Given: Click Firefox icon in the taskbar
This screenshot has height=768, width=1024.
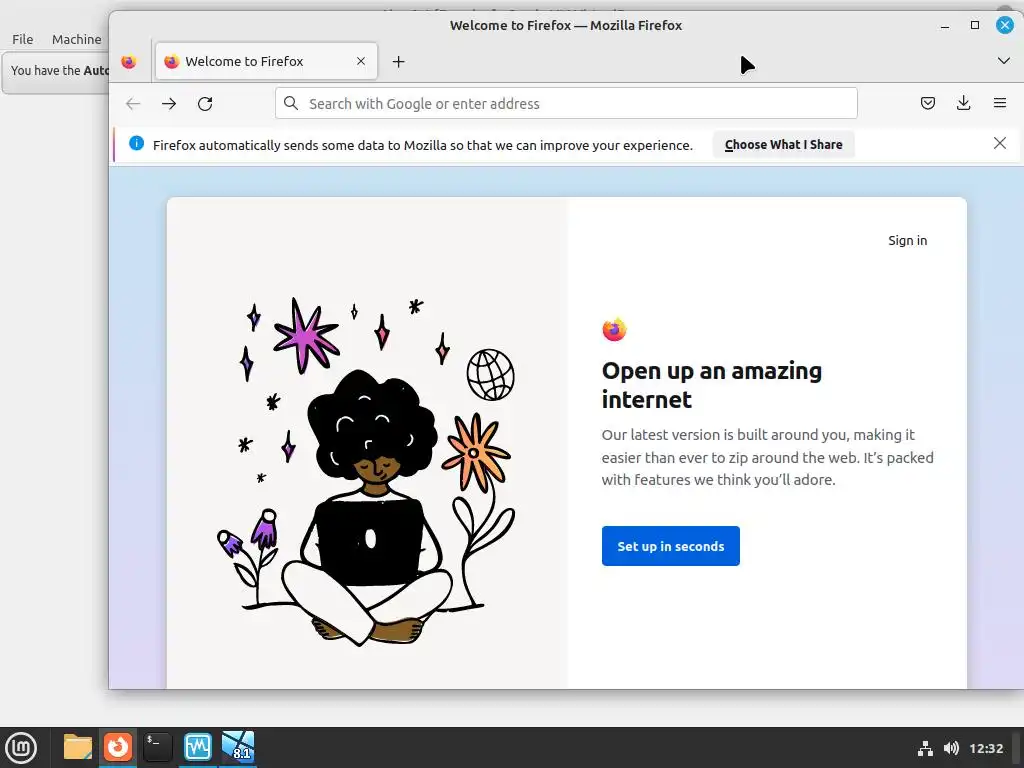Looking at the screenshot, I should coord(118,747).
